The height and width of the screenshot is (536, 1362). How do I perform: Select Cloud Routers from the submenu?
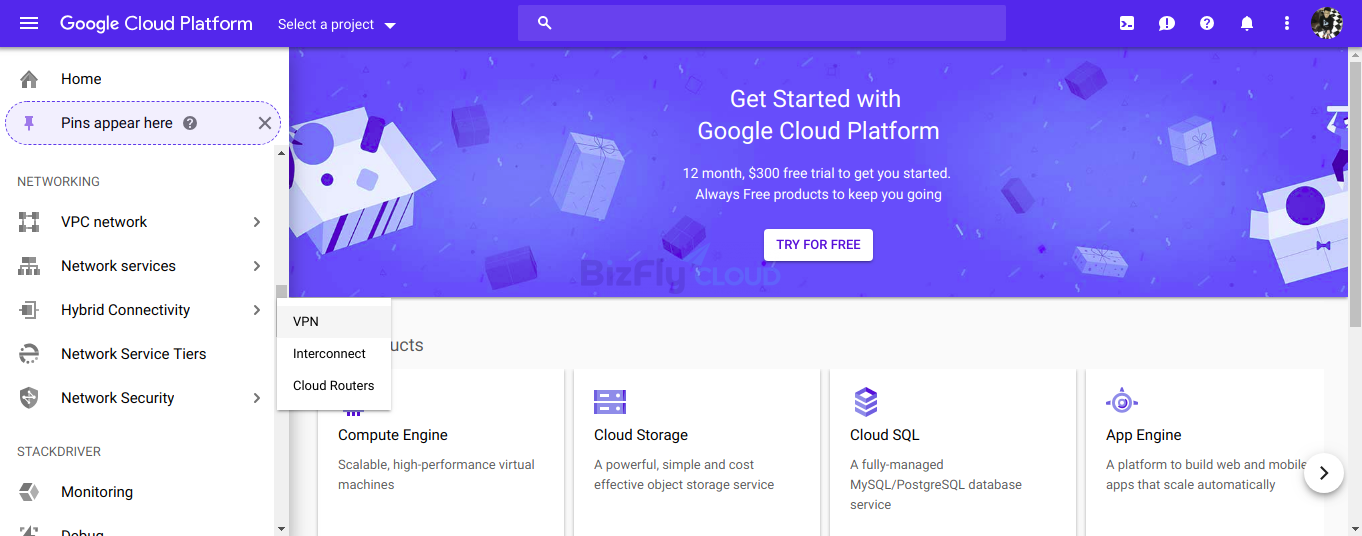pyautogui.click(x=334, y=386)
